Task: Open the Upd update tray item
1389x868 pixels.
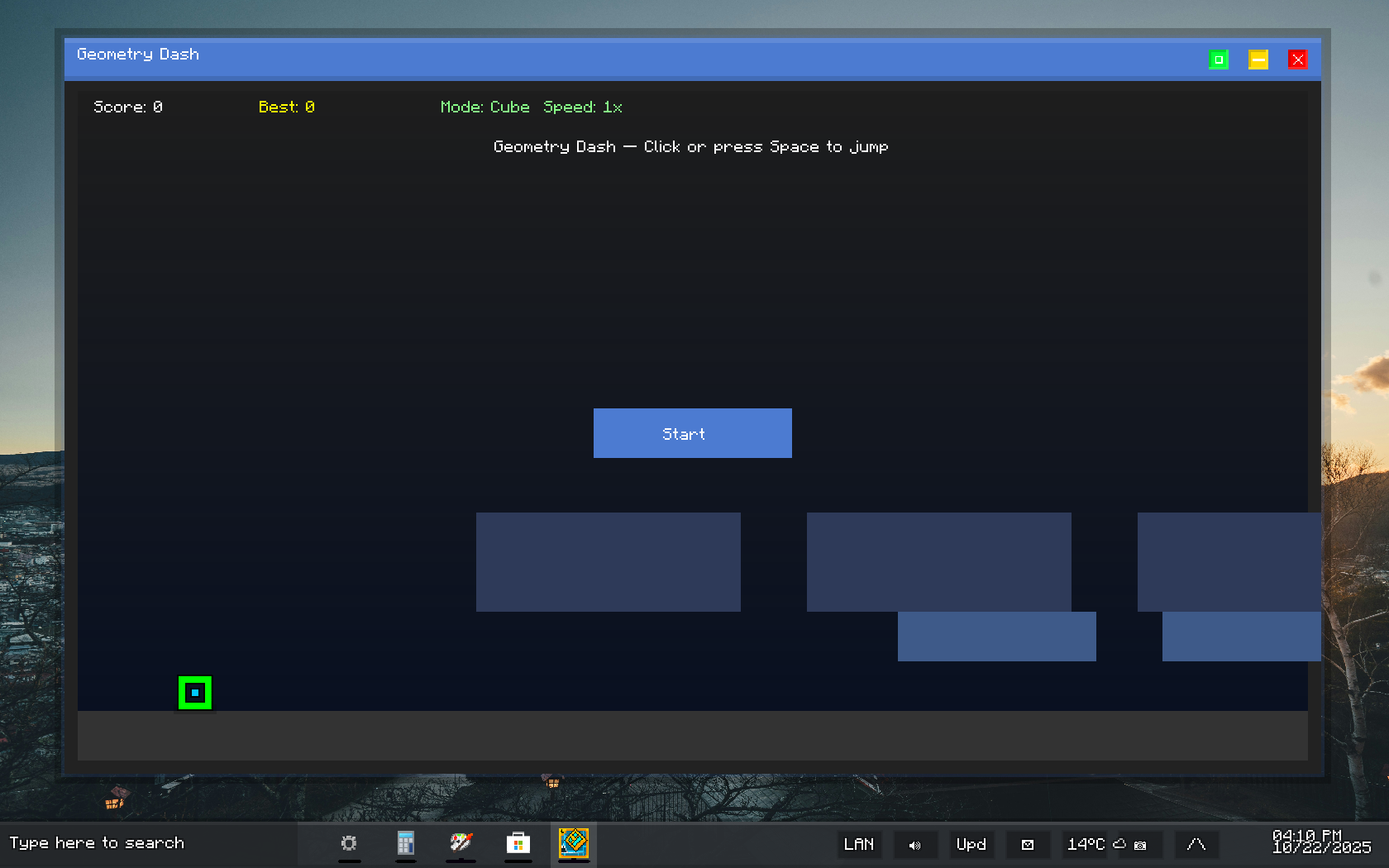Action: tap(971, 844)
